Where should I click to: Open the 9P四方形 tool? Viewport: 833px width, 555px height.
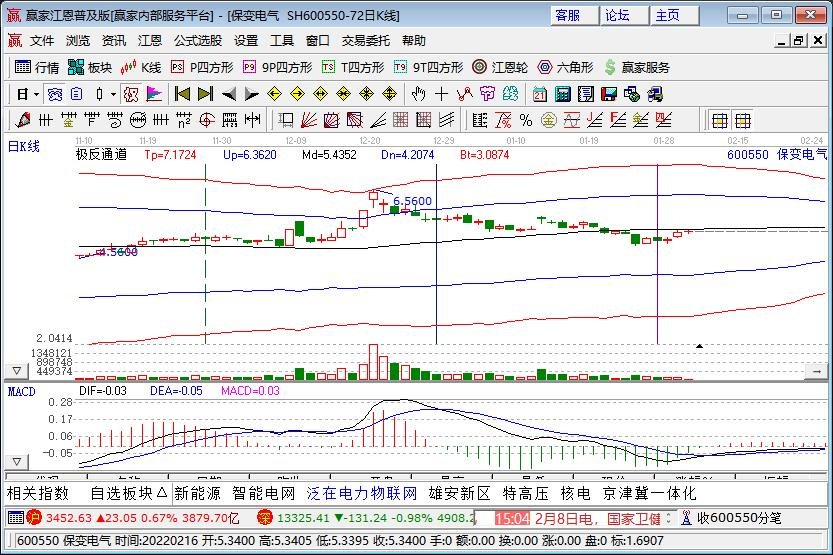[277, 67]
